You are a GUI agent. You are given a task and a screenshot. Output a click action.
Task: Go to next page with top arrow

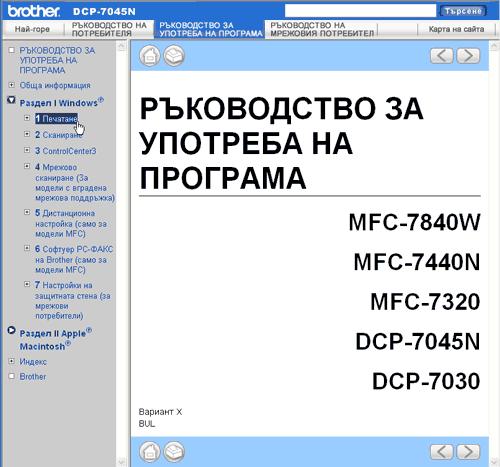468,56
